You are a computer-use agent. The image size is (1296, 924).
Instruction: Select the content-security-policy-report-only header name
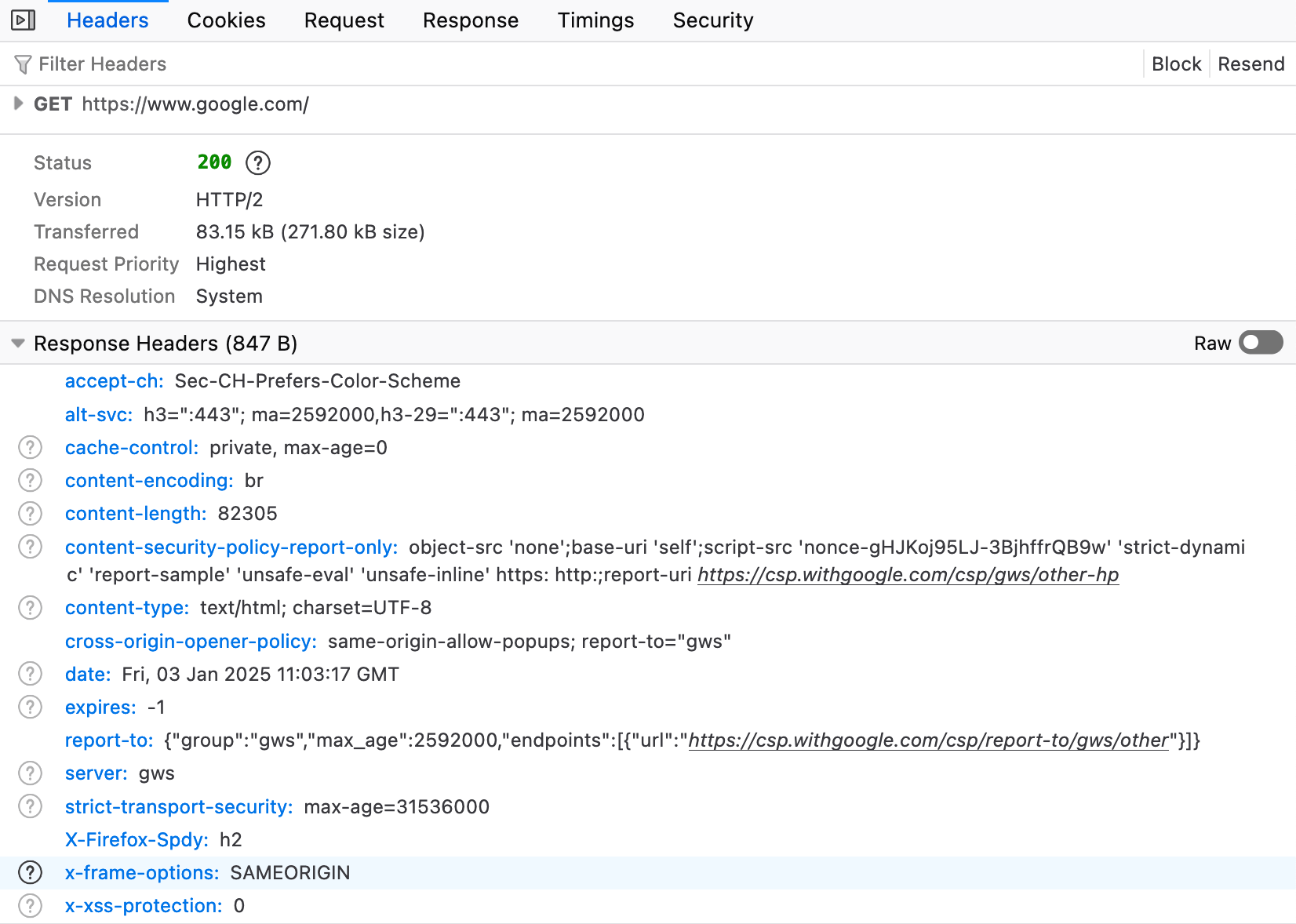click(x=231, y=547)
